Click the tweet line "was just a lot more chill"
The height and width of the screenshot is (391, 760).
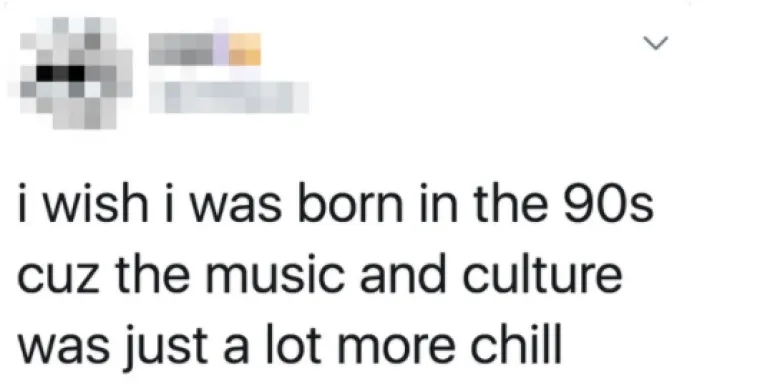click(290, 343)
